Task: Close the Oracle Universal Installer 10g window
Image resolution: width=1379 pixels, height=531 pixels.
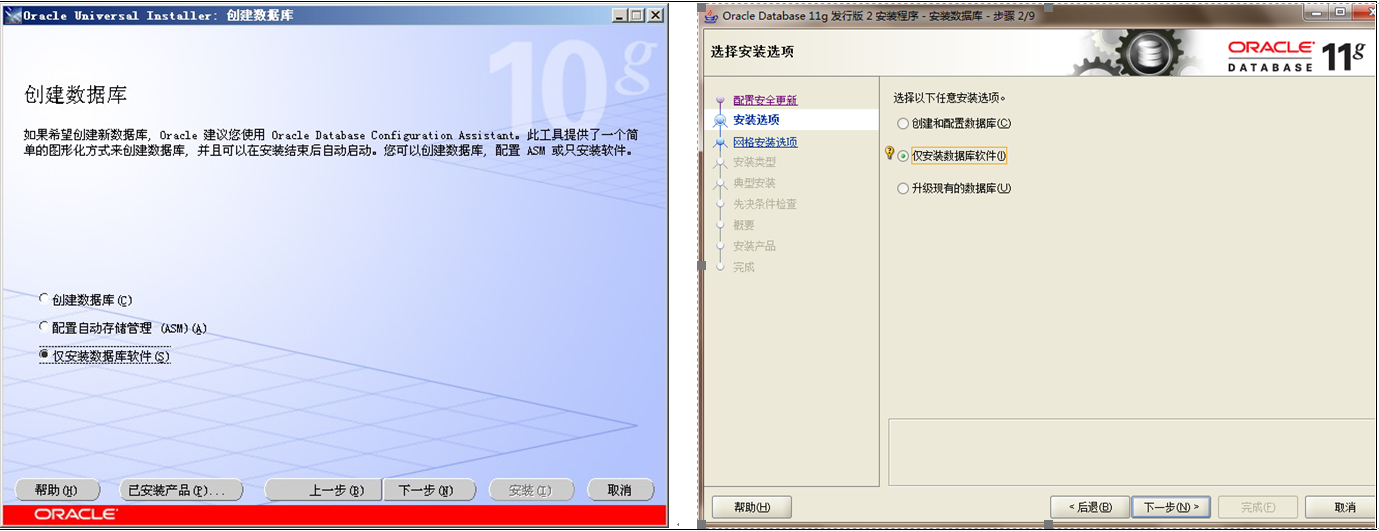Action: coord(655,15)
